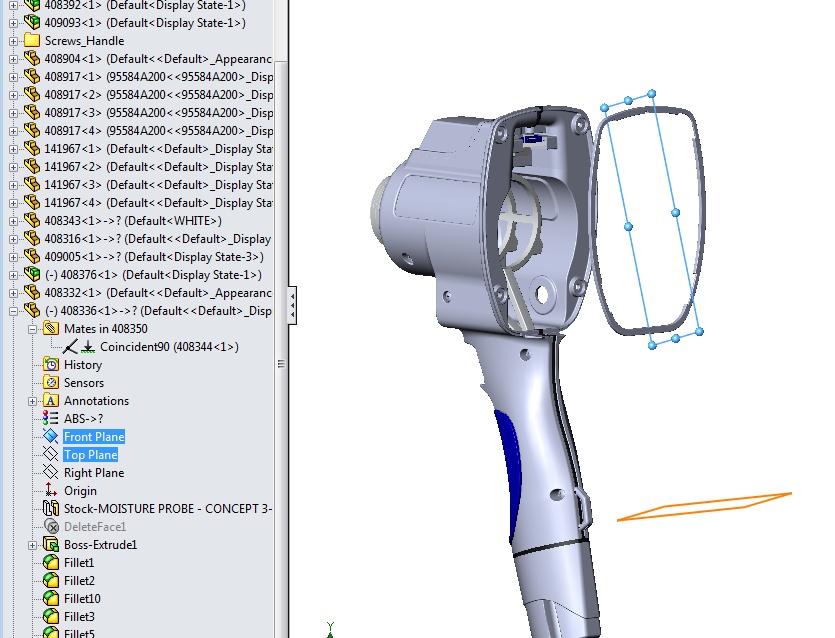Click the 408917<1> component icon
The height and width of the screenshot is (638, 835).
[x=32, y=77]
